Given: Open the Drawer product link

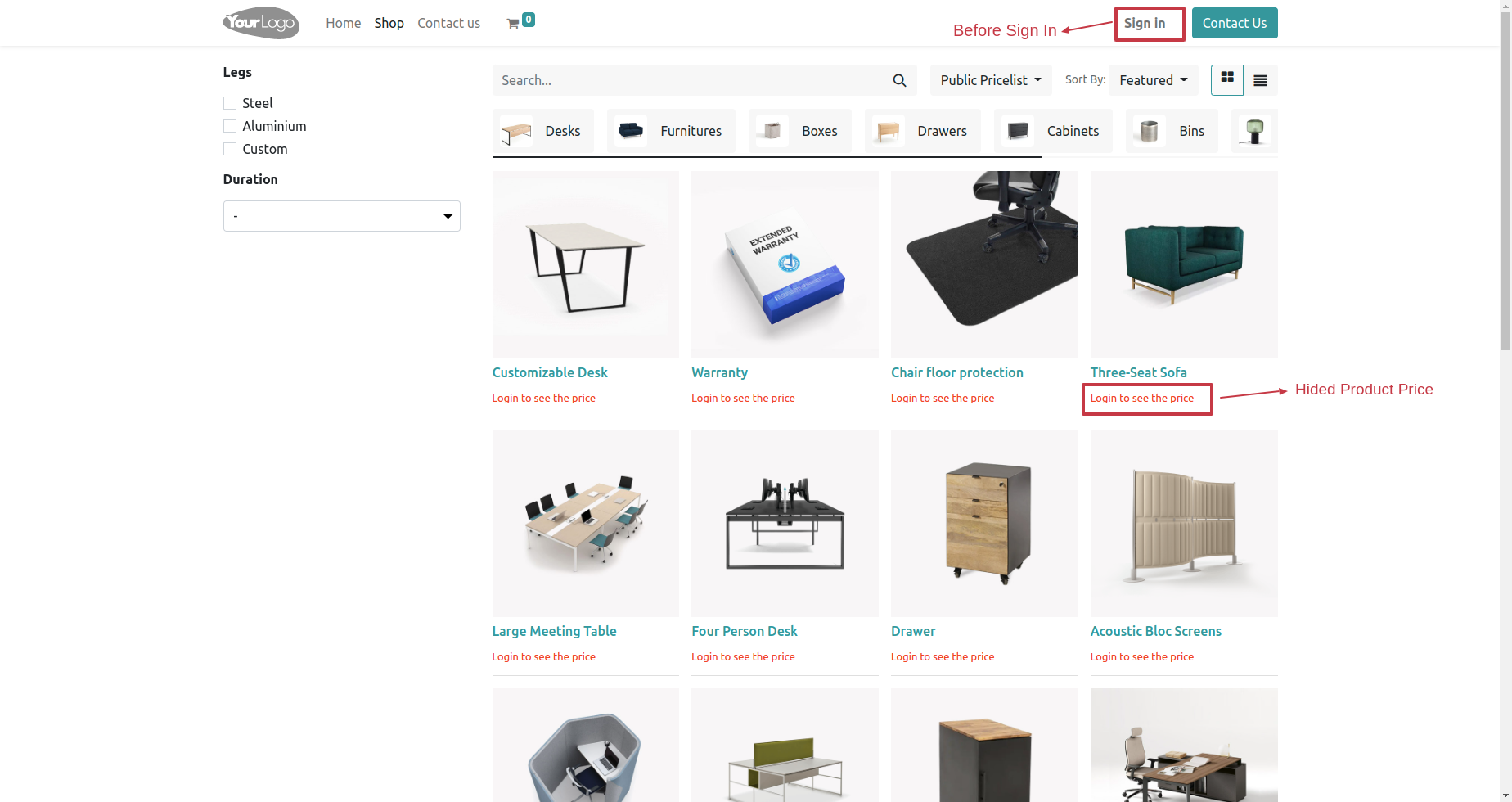Looking at the screenshot, I should 913,631.
